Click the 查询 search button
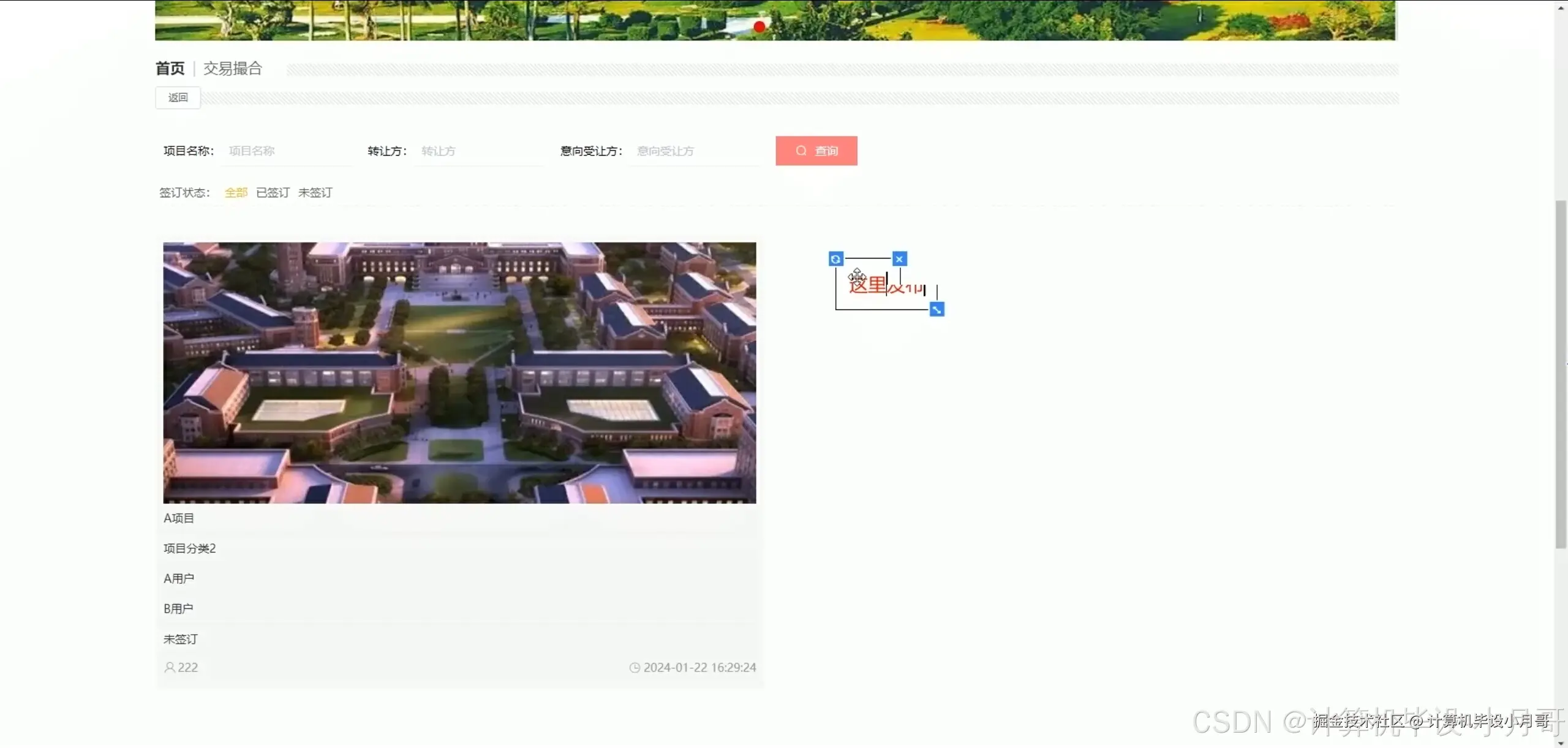Screen dimensions: 1568x748 pos(816,150)
